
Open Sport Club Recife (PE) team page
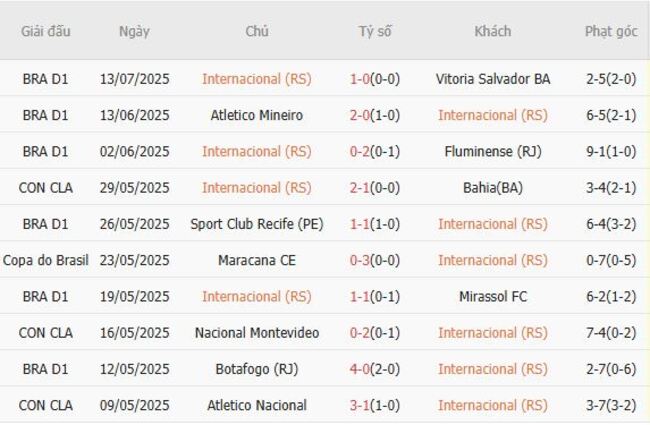257,224
